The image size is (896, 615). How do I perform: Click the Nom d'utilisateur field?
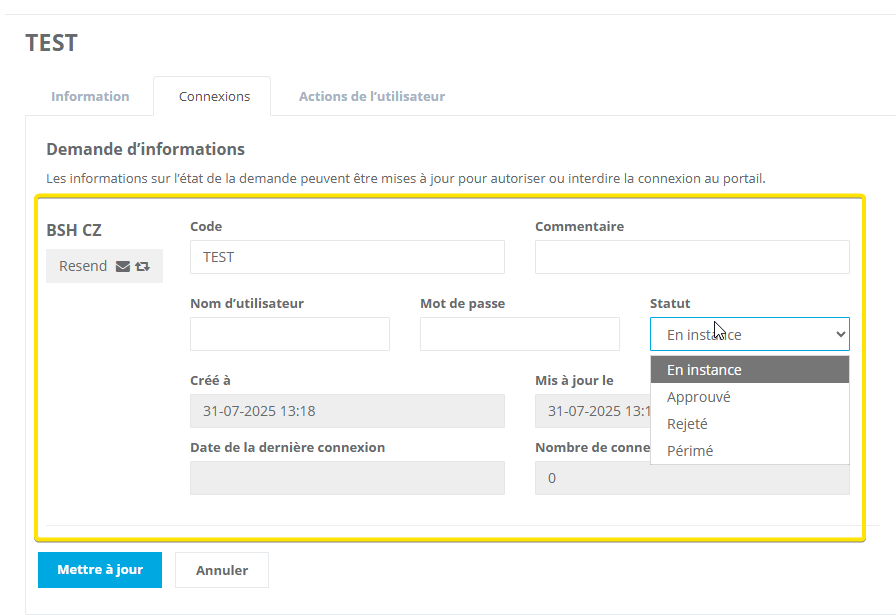(289, 334)
